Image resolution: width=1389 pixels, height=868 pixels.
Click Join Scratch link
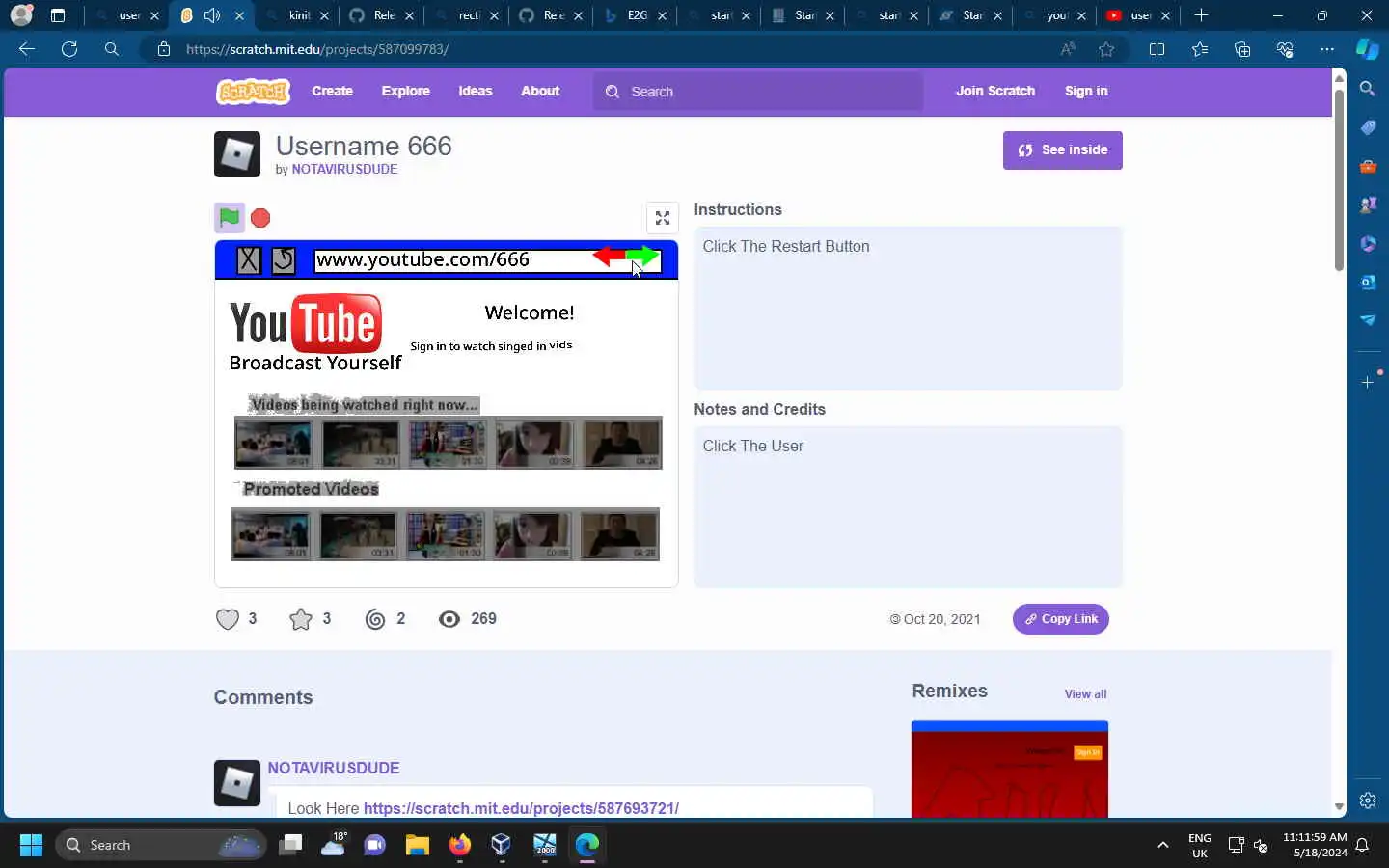click(995, 91)
